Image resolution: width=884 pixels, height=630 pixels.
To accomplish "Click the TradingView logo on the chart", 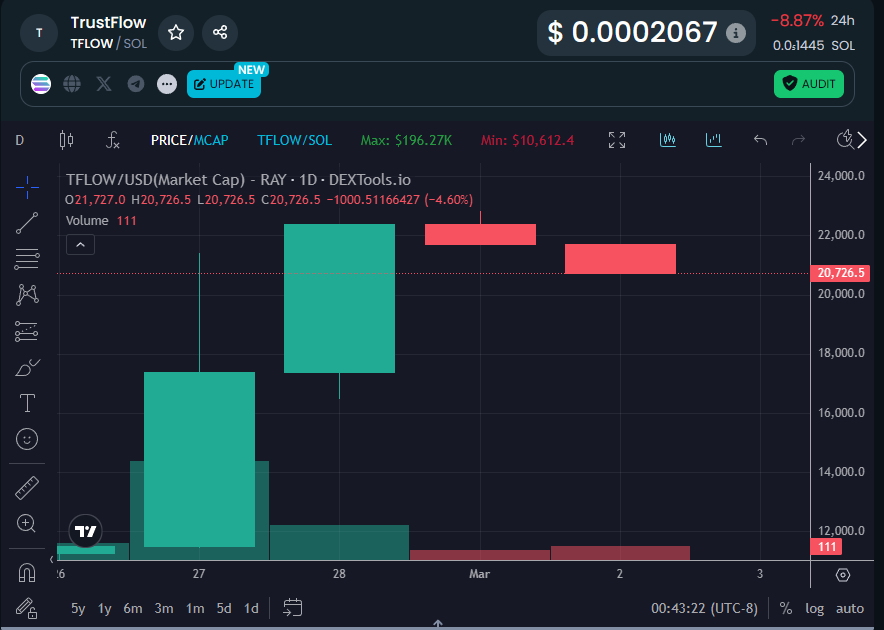I will [x=86, y=531].
